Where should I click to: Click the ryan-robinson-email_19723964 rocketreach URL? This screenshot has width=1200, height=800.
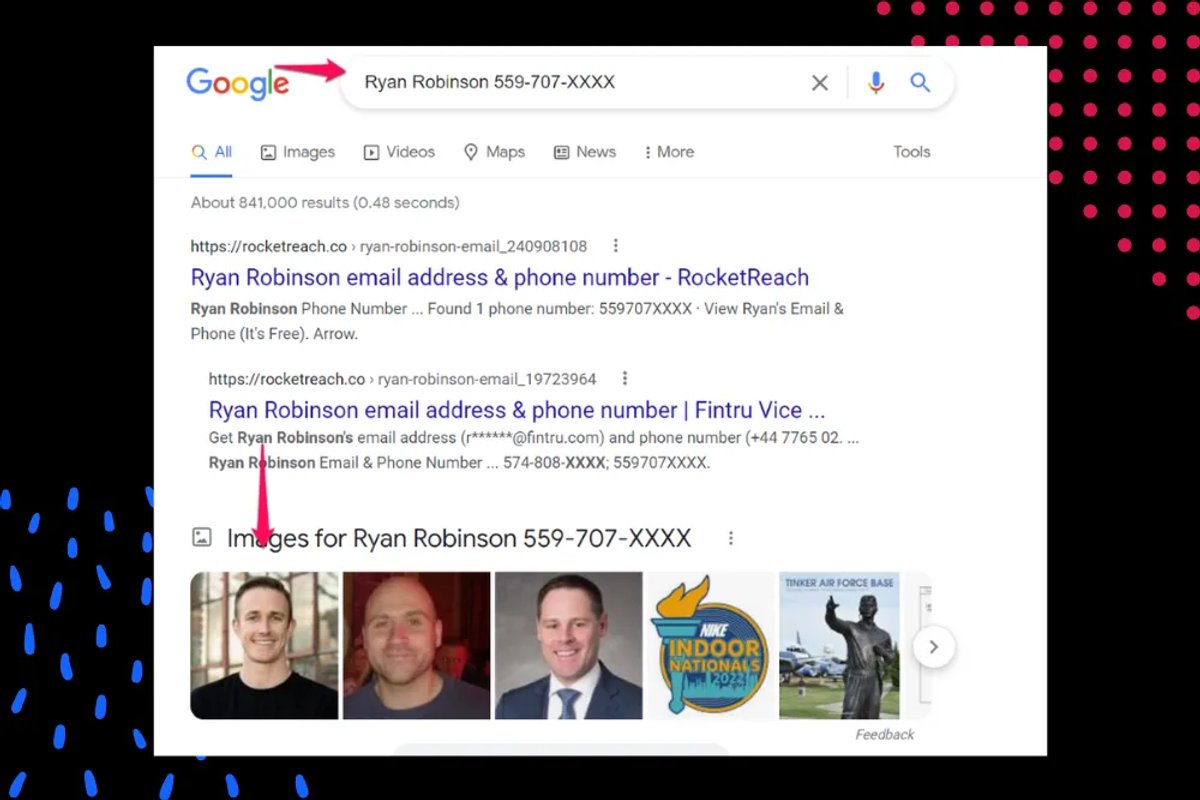tap(403, 379)
